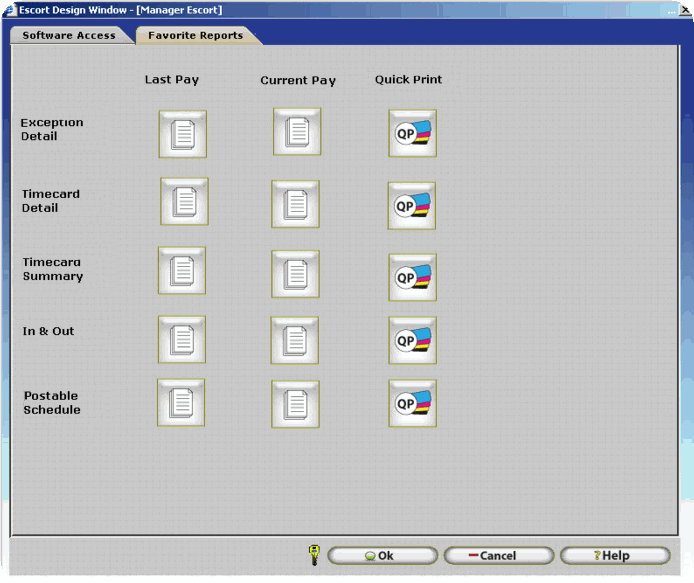Open Last Pay Timecard Detail report
This screenshot has height=583, width=694.
tap(184, 202)
